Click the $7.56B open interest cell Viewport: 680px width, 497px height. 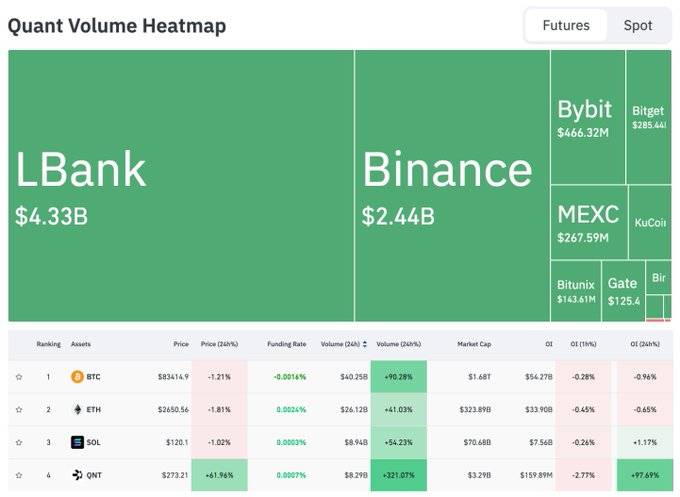541,442
